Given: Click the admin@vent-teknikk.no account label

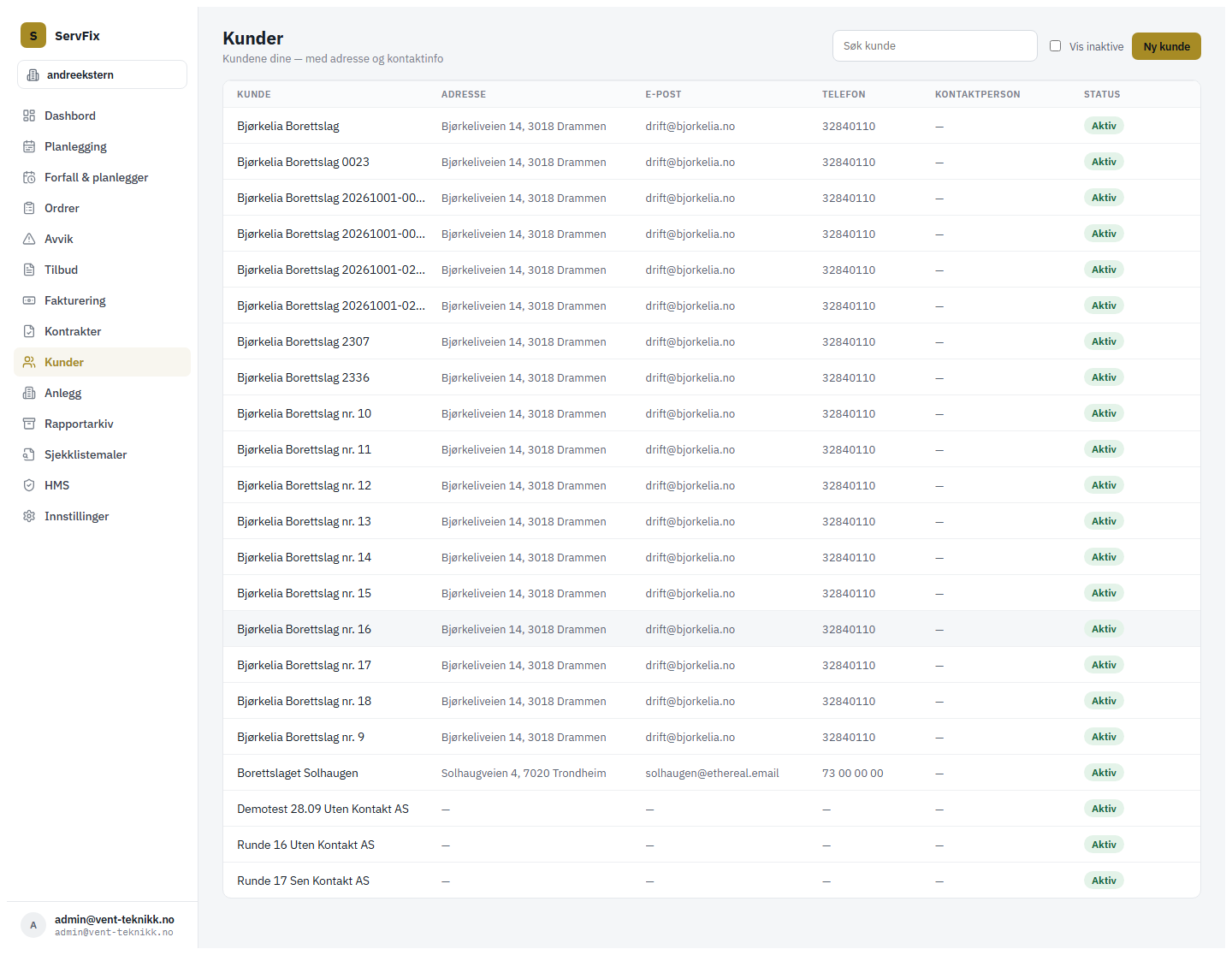Looking at the screenshot, I should coord(115,919).
